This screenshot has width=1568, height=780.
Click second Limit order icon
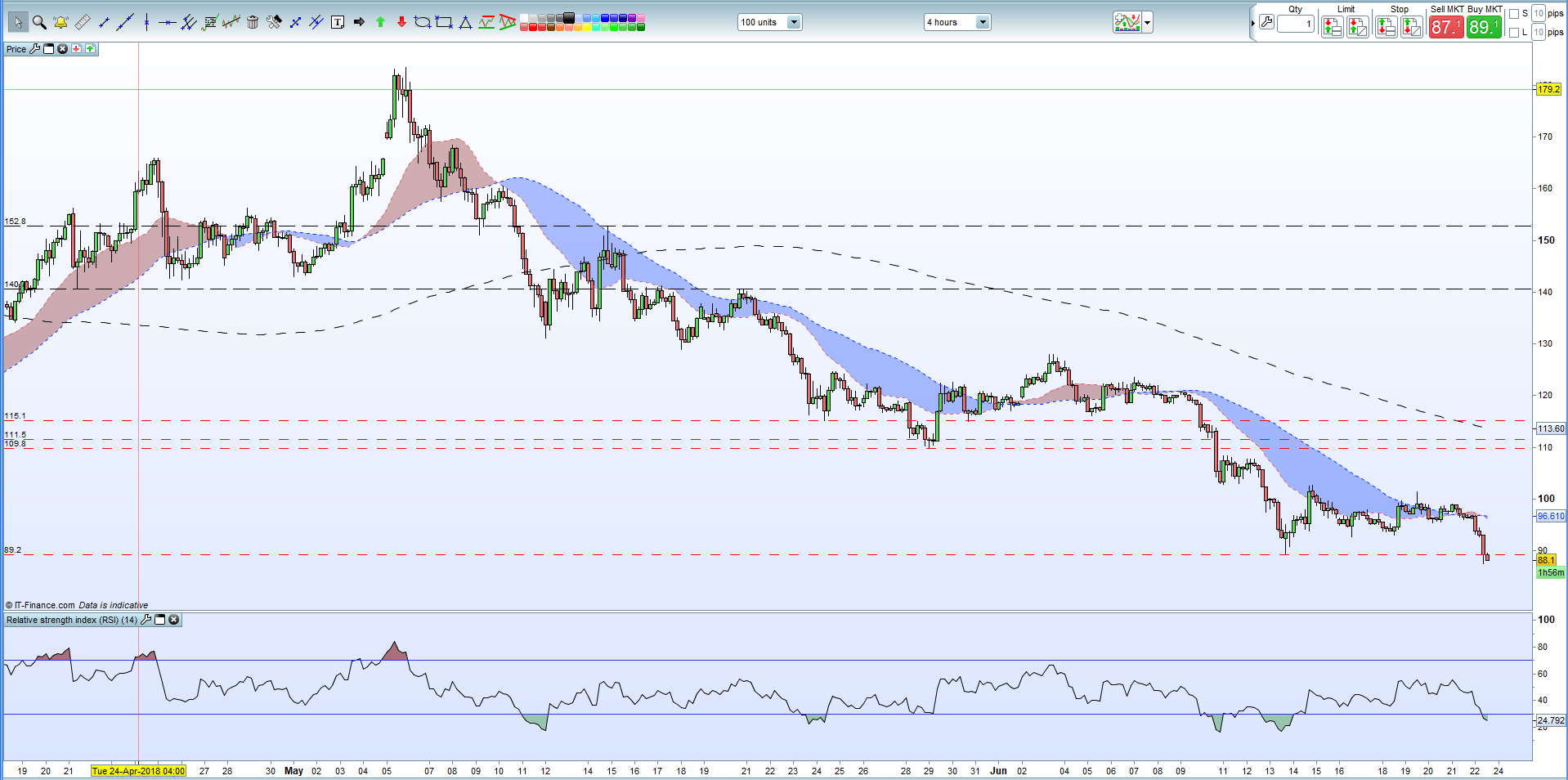[1358, 27]
